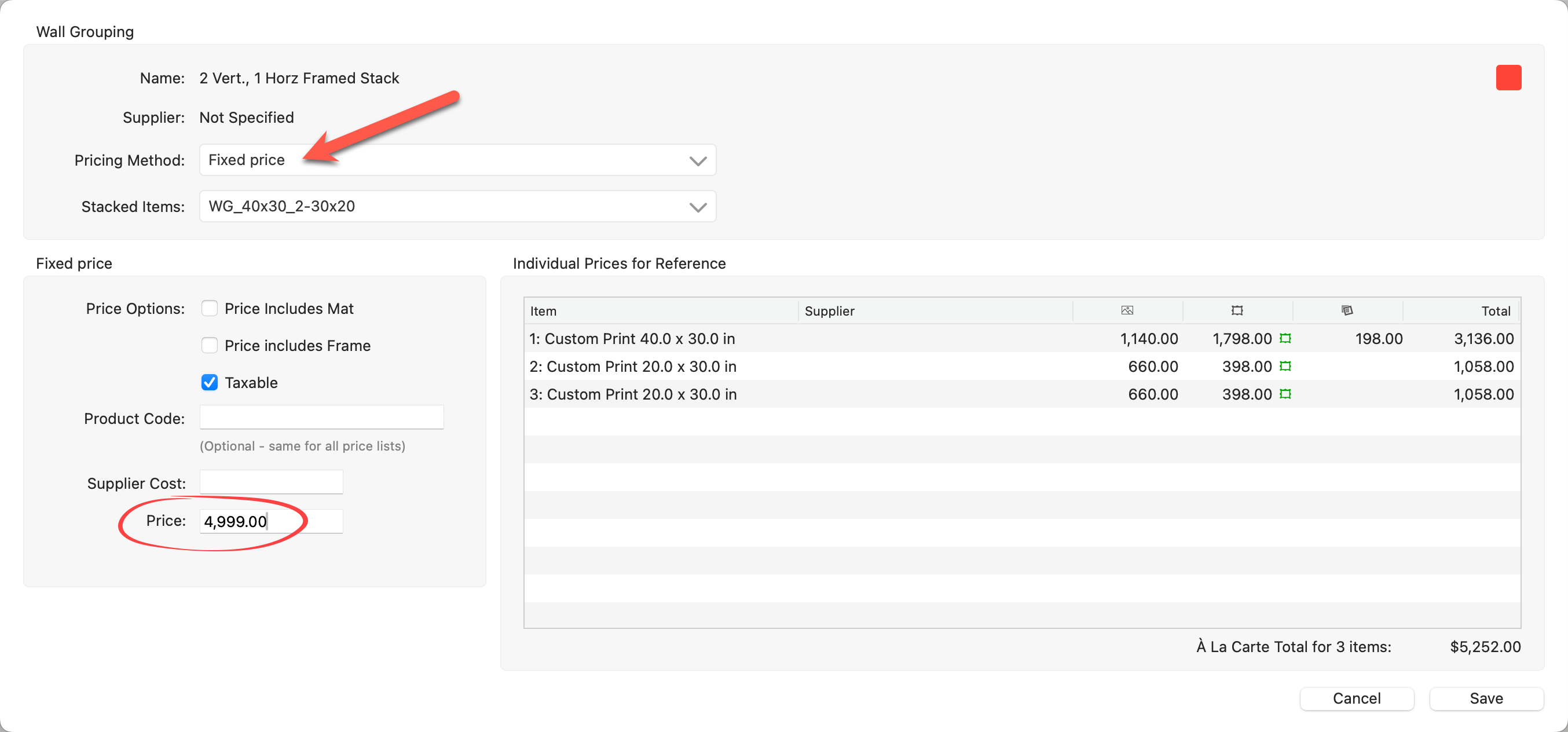Open the Pricing Method dropdown

457,160
